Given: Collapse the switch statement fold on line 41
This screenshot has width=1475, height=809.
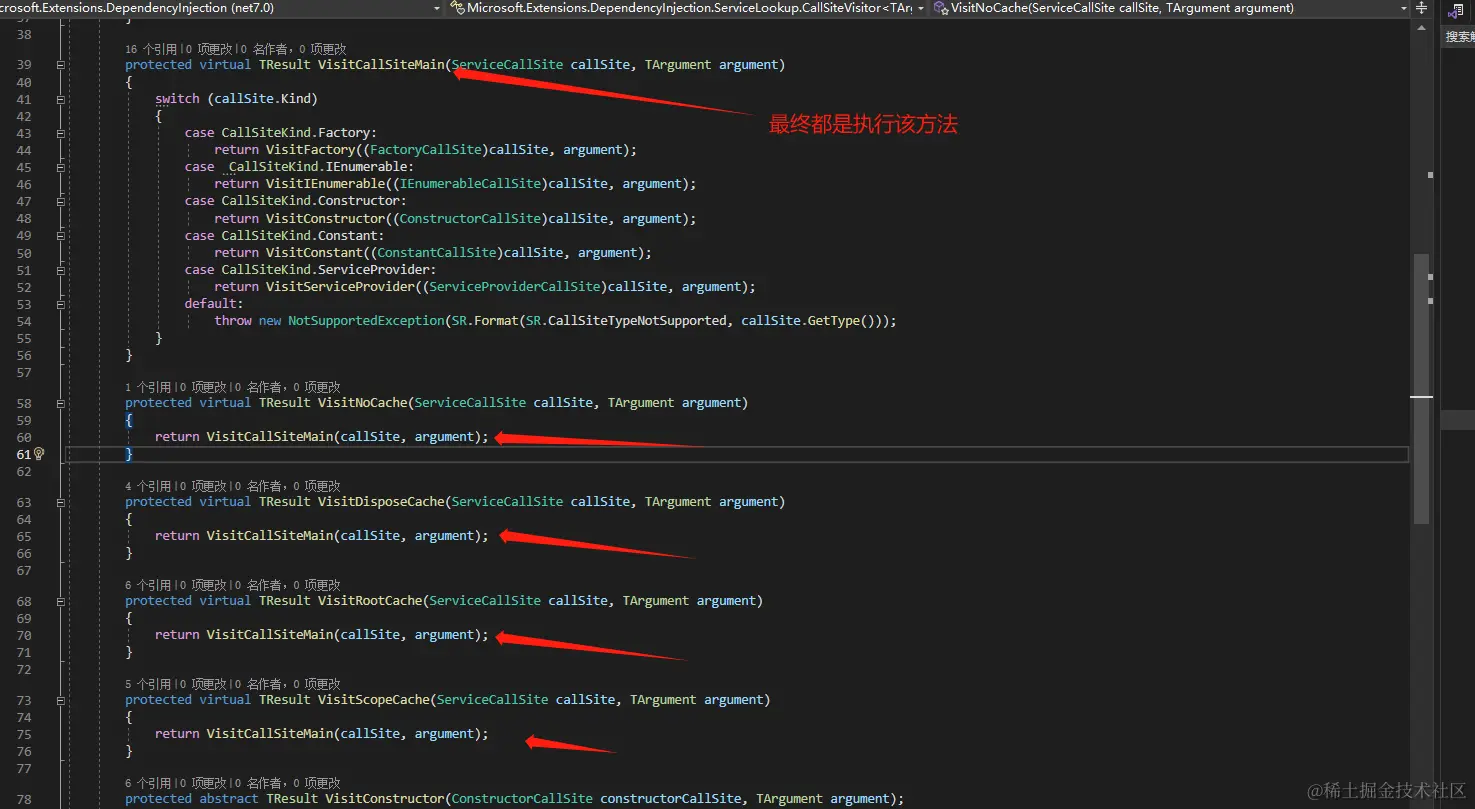Looking at the screenshot, I should click(60, 99).
